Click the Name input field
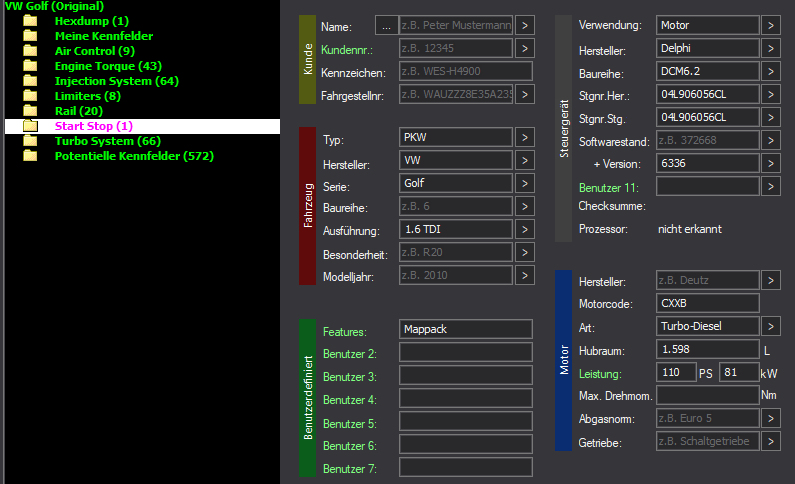The width and height of the screenshot is (795, 484). (456, 25)
